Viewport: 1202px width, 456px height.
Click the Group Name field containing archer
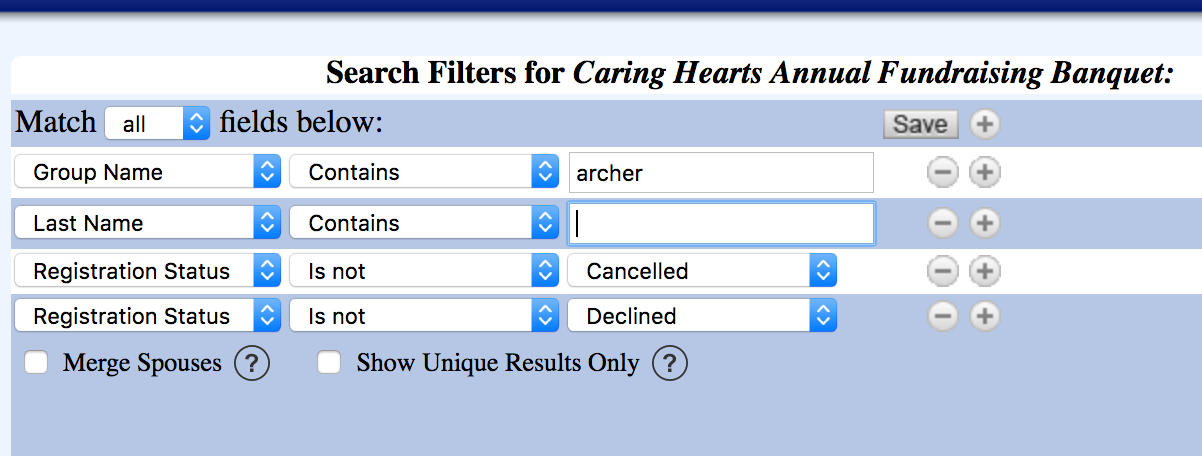click(x=721, y=173)
